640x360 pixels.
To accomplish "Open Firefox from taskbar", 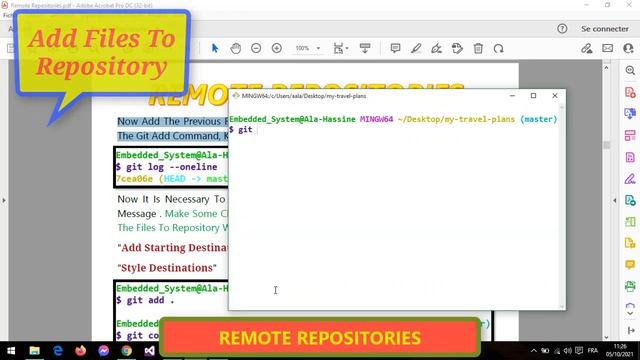I will (x=80, y=351).
